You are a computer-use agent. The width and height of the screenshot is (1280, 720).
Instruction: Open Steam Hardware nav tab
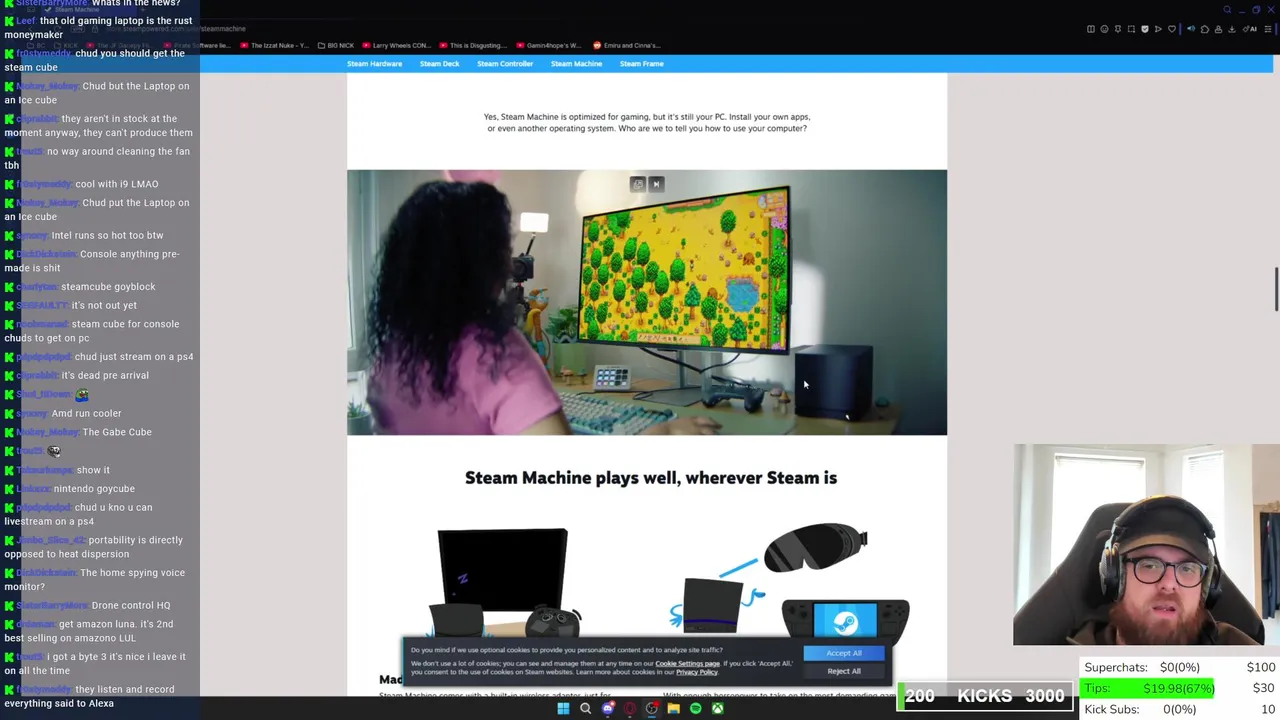coord(374,64)
